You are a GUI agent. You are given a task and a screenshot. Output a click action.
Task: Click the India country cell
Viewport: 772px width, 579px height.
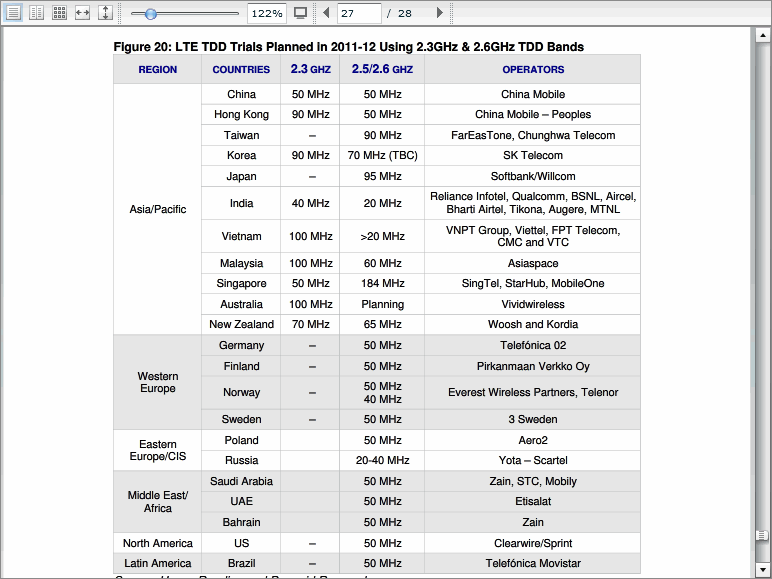[241, 203]
